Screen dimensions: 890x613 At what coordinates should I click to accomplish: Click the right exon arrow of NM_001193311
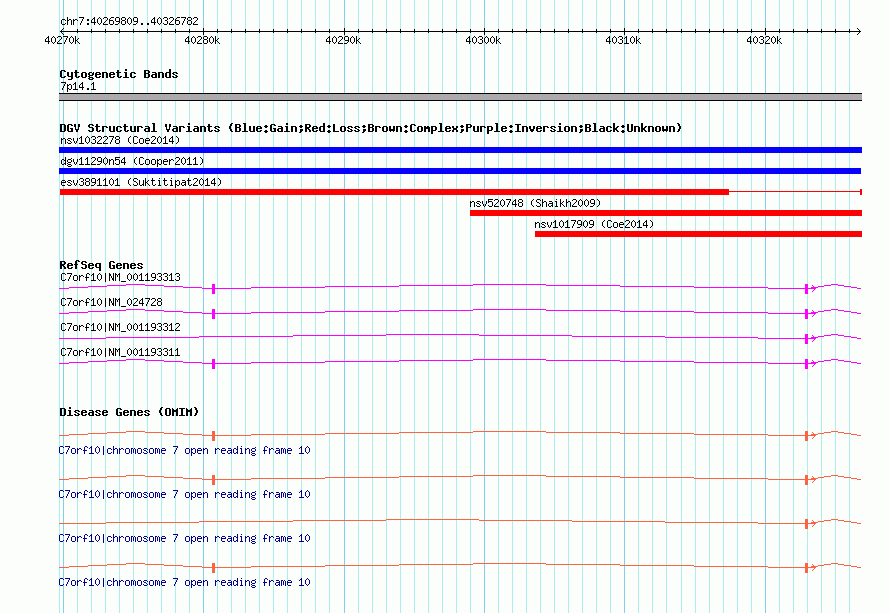tap(810, 364)
